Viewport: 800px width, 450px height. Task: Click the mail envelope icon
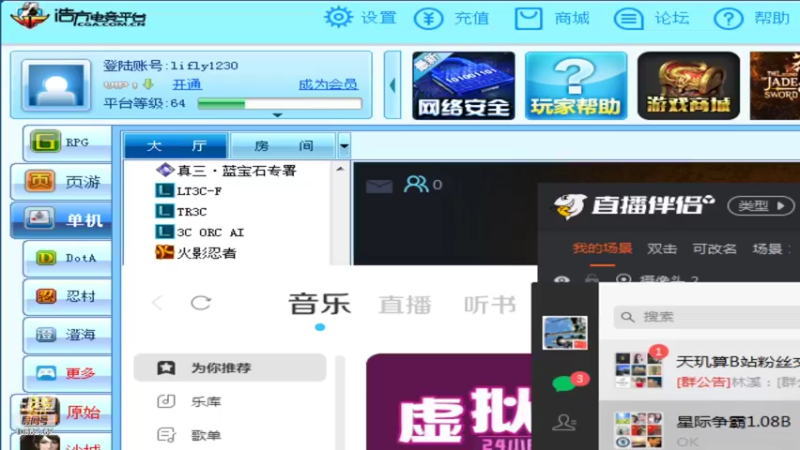(x=379, y=185)
